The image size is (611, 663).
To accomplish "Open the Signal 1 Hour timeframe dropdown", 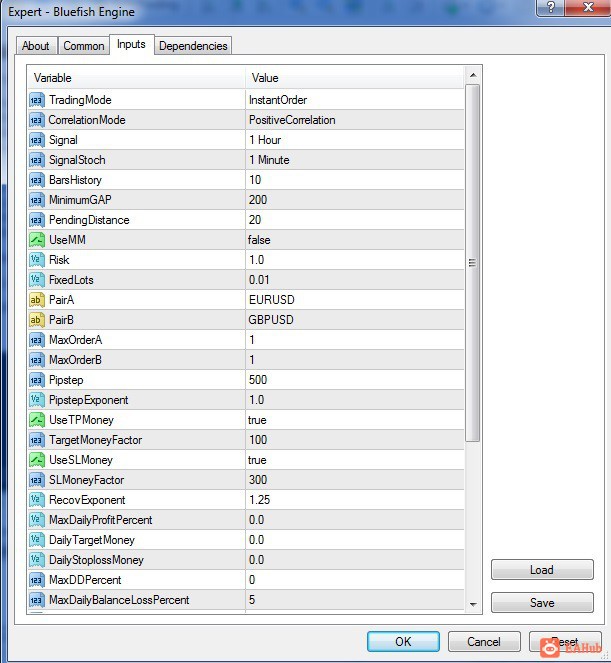I will point(354,140).
